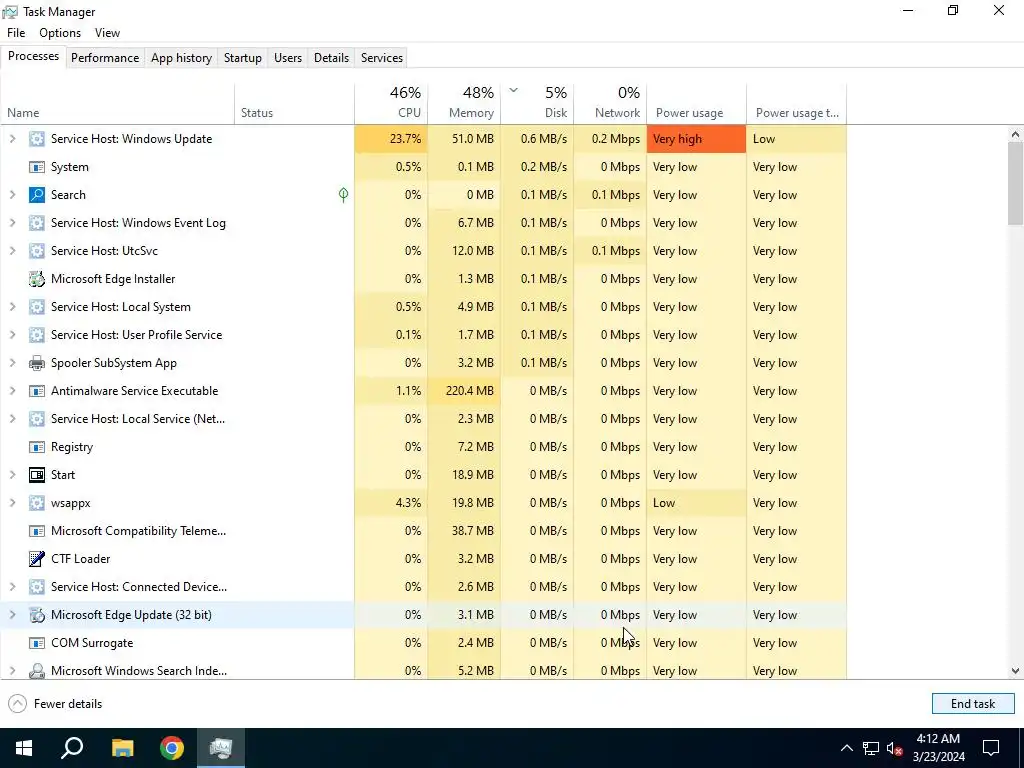Image resolution: width=1024 pixels, height=768 pixels.
Task: Click the taskbar clock showing 4:12 AM
Action: click(x=939, y=748)
